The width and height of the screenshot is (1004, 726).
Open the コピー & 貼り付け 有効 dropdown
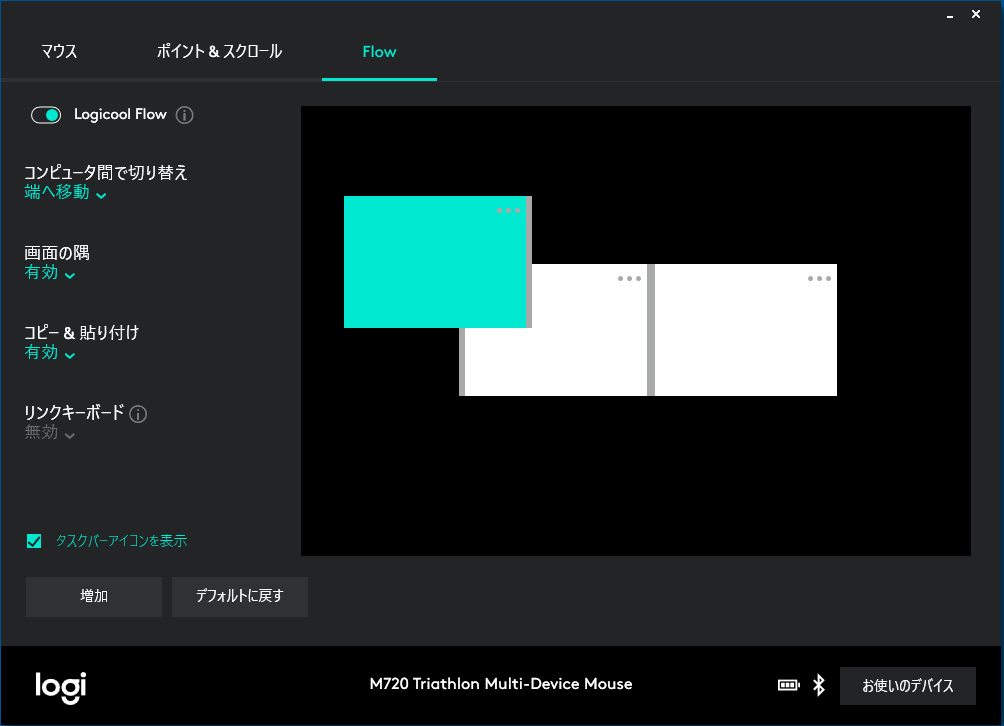(x=49, y=353)
